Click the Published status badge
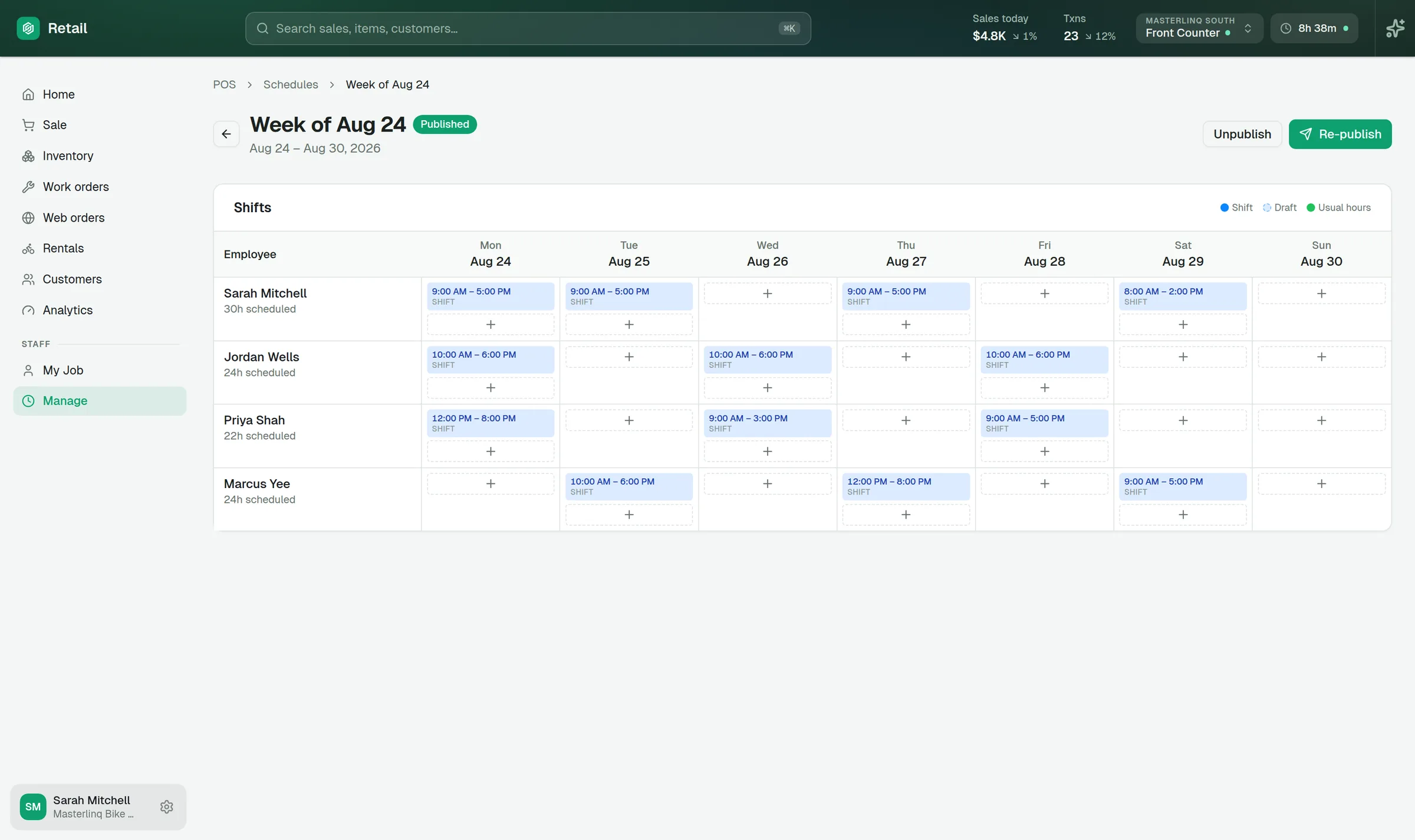1415x840 pixels. 445,124
